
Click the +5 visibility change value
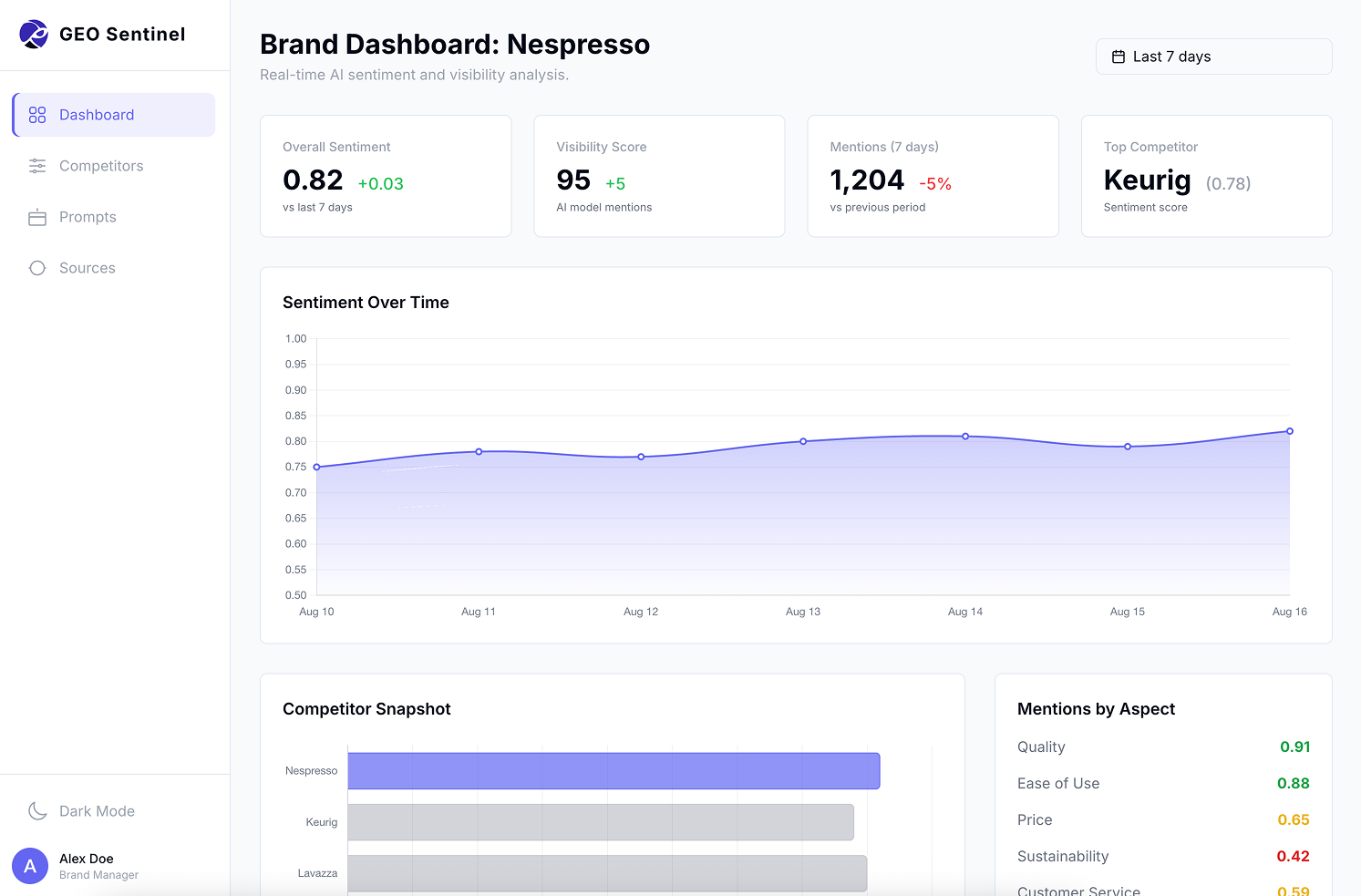click(615, 183)
